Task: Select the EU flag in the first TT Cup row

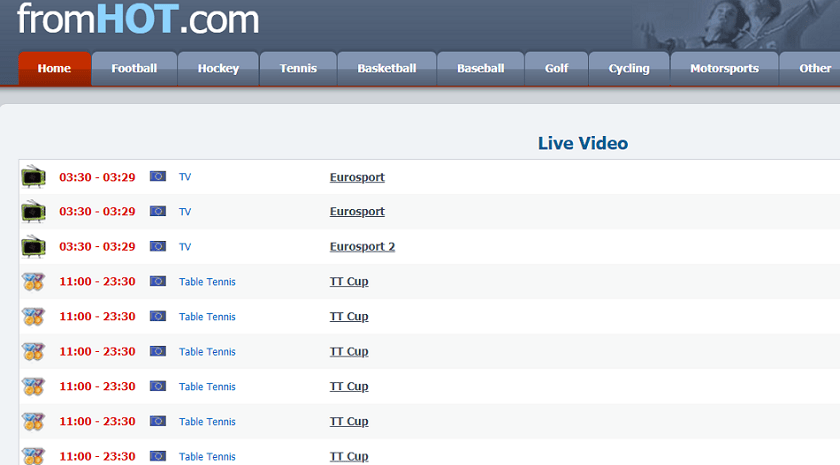Action: (x=157, y=282)
